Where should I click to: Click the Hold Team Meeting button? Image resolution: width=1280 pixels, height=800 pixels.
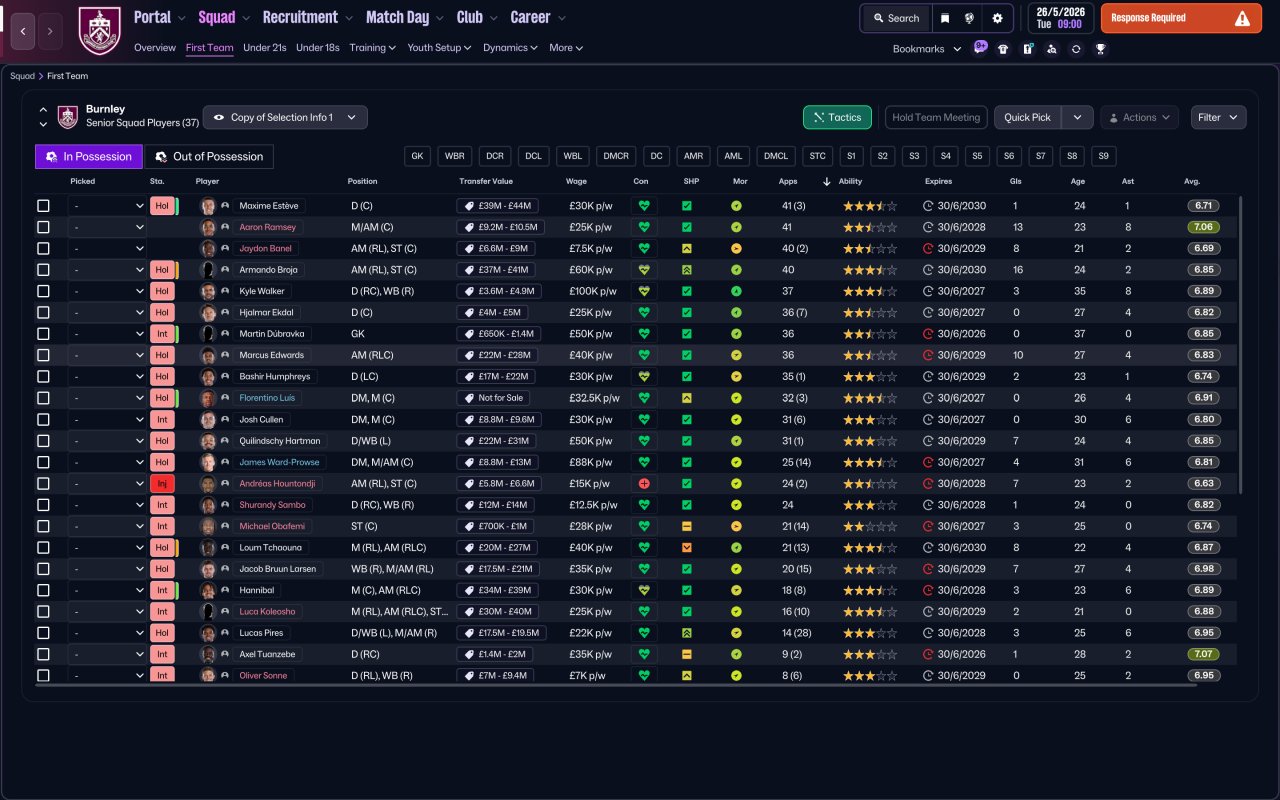tap(936, 117)
